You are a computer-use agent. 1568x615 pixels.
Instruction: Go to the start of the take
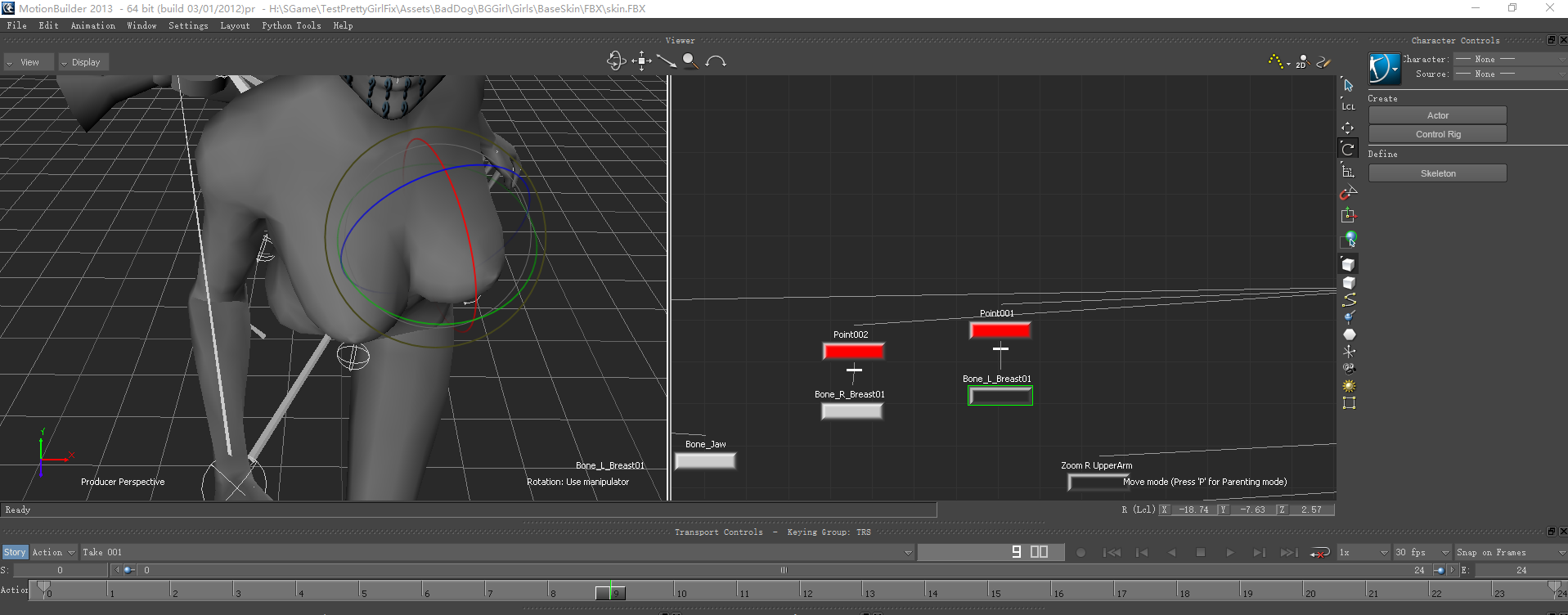pyautogui.click(x=1112, y=553)
